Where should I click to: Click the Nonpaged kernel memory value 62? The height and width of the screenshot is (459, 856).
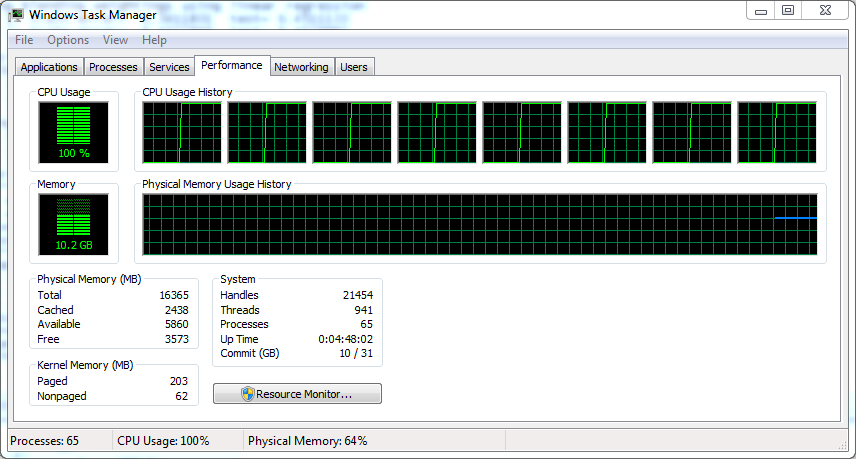tap(181, 396)
